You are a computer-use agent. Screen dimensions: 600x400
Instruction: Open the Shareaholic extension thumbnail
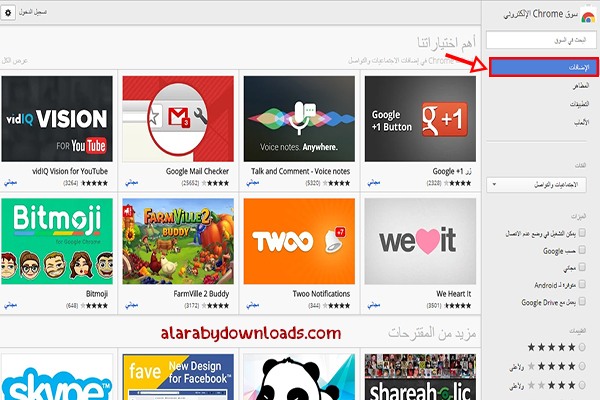pyautogui.click(x=420, y=377)
